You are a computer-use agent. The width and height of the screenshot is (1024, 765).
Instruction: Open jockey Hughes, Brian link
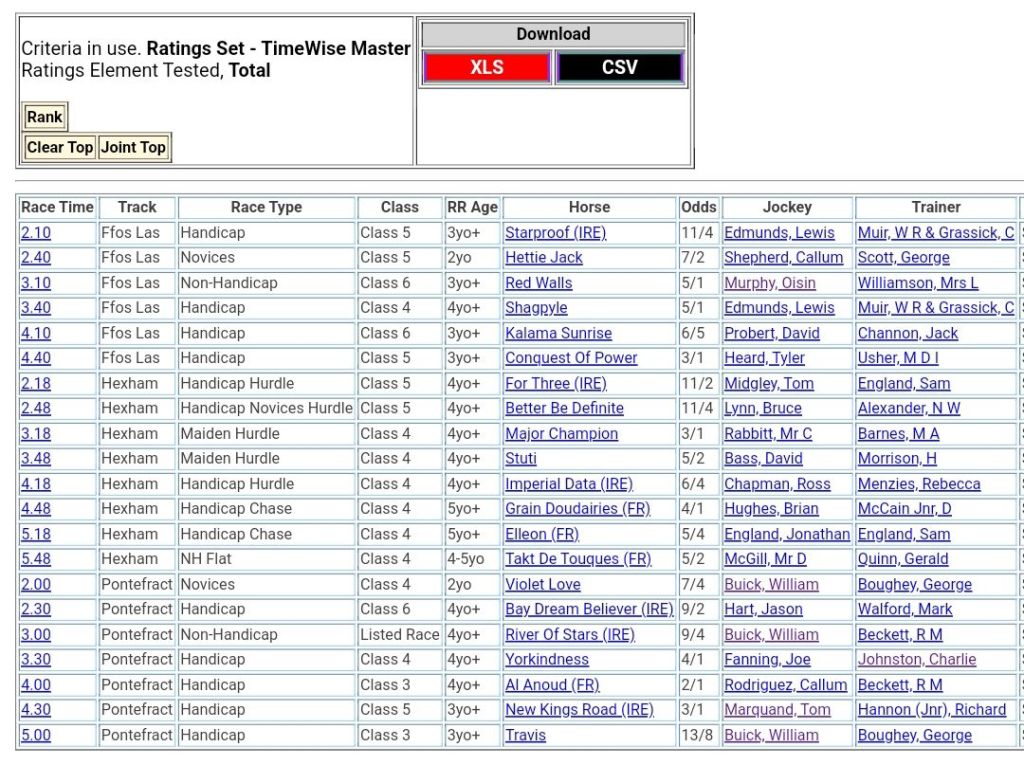pyautogui.click(x=771, y=509)
